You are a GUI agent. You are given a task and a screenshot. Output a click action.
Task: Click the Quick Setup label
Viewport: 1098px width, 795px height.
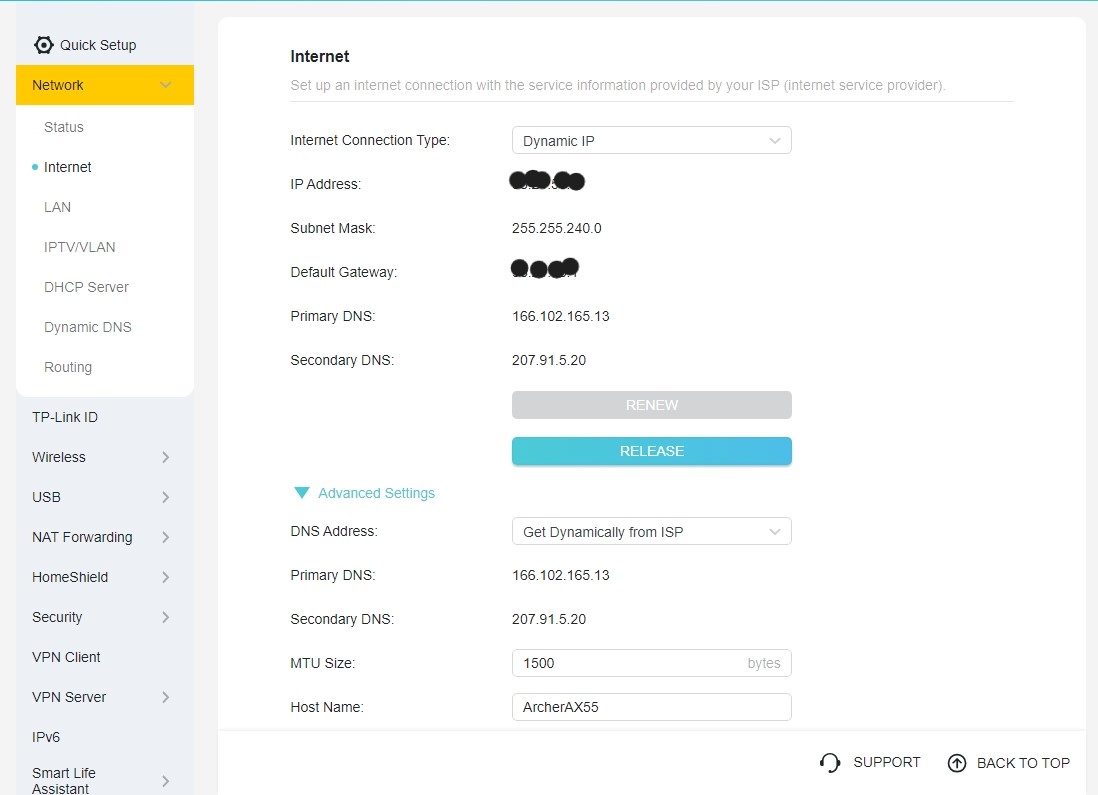pos(98,45)
